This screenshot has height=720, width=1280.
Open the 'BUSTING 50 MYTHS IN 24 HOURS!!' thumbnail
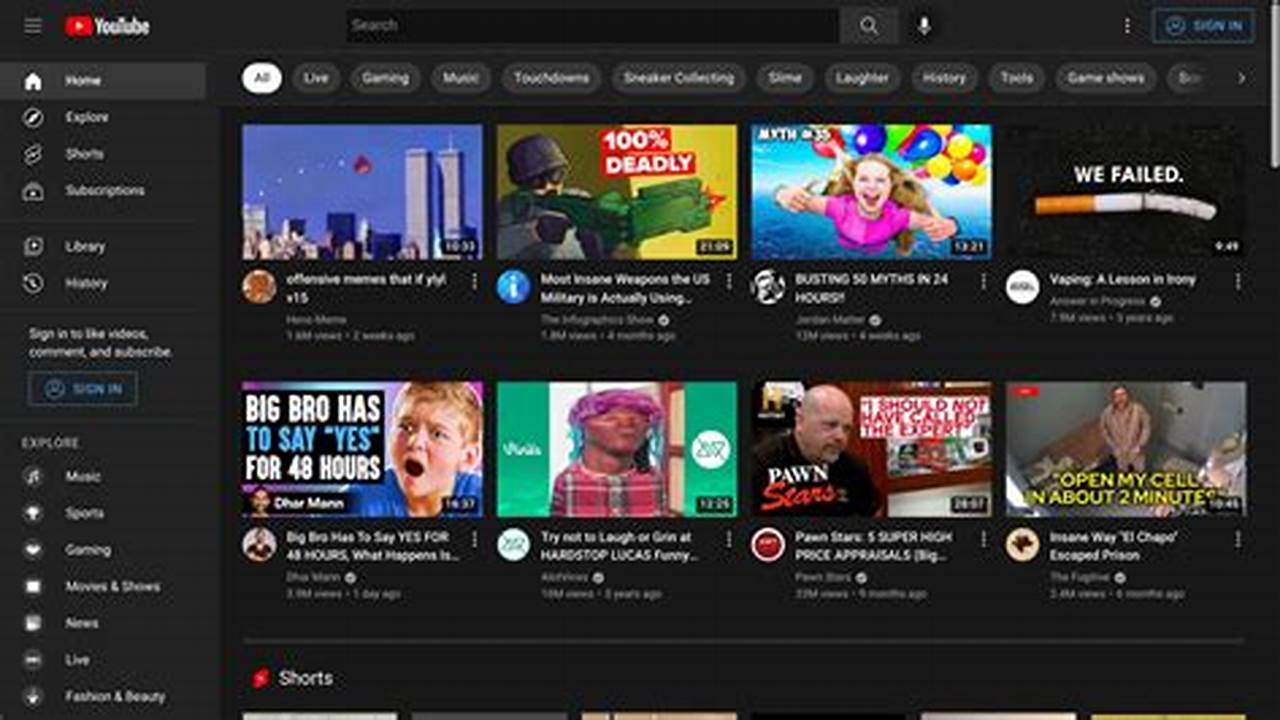click(869, 190)
